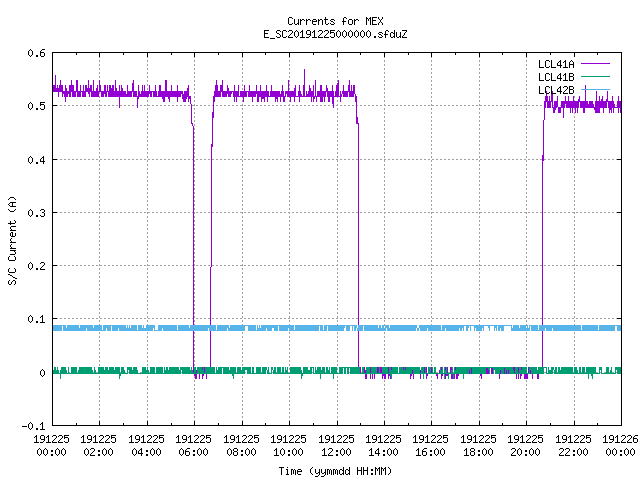
Task: Click the tall LCL41A spike after 10:00
Action: (x=304, y=80)
